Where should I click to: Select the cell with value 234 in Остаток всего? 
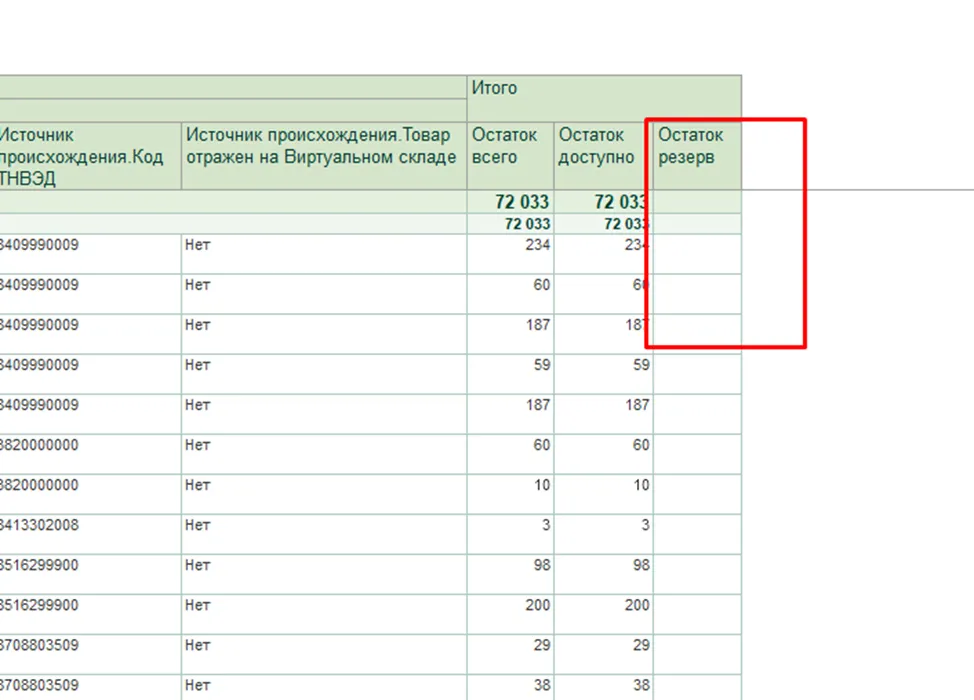pyautogui.click(x=511, y=254)
